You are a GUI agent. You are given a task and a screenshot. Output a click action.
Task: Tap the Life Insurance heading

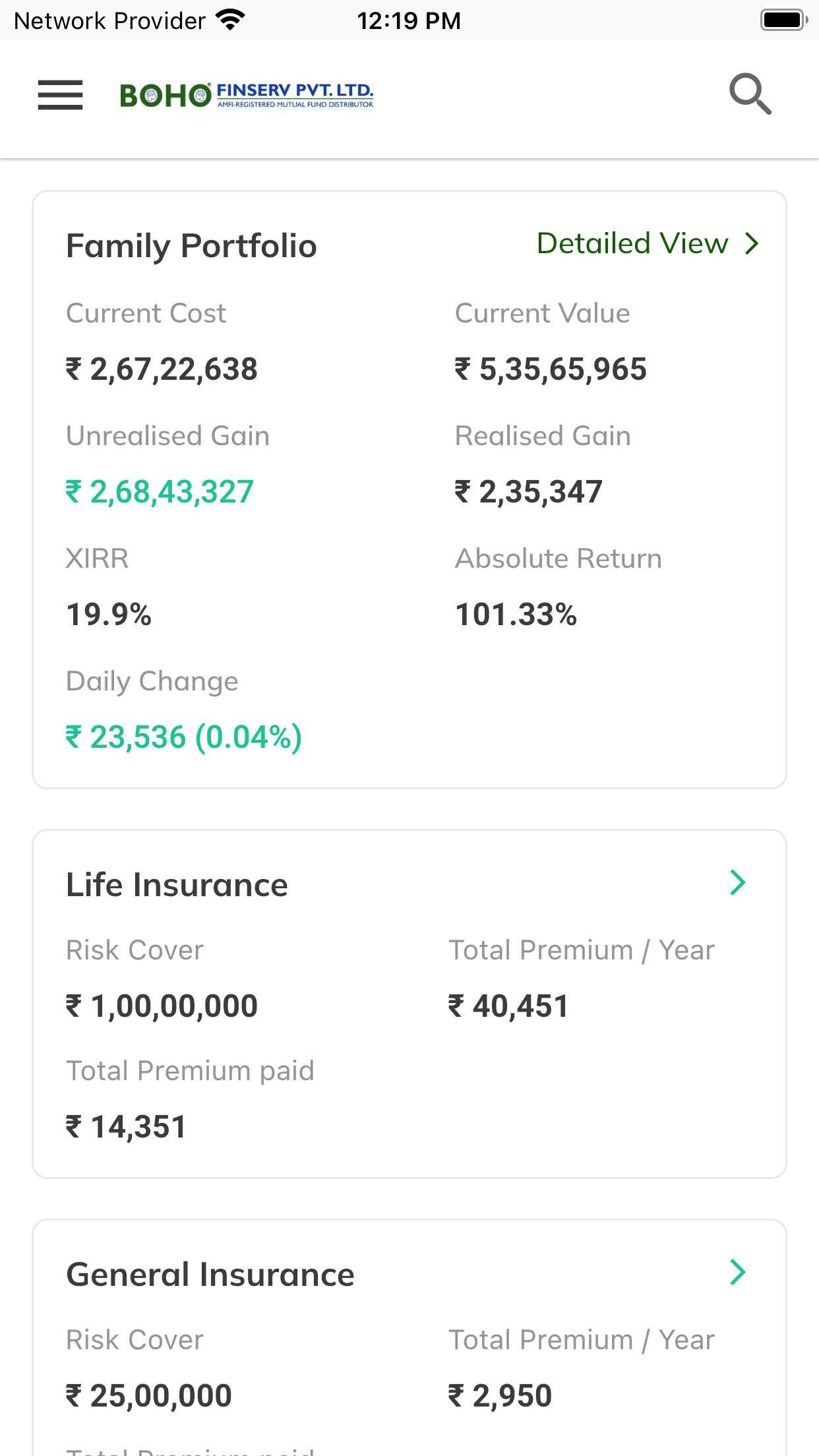(177, 885)
